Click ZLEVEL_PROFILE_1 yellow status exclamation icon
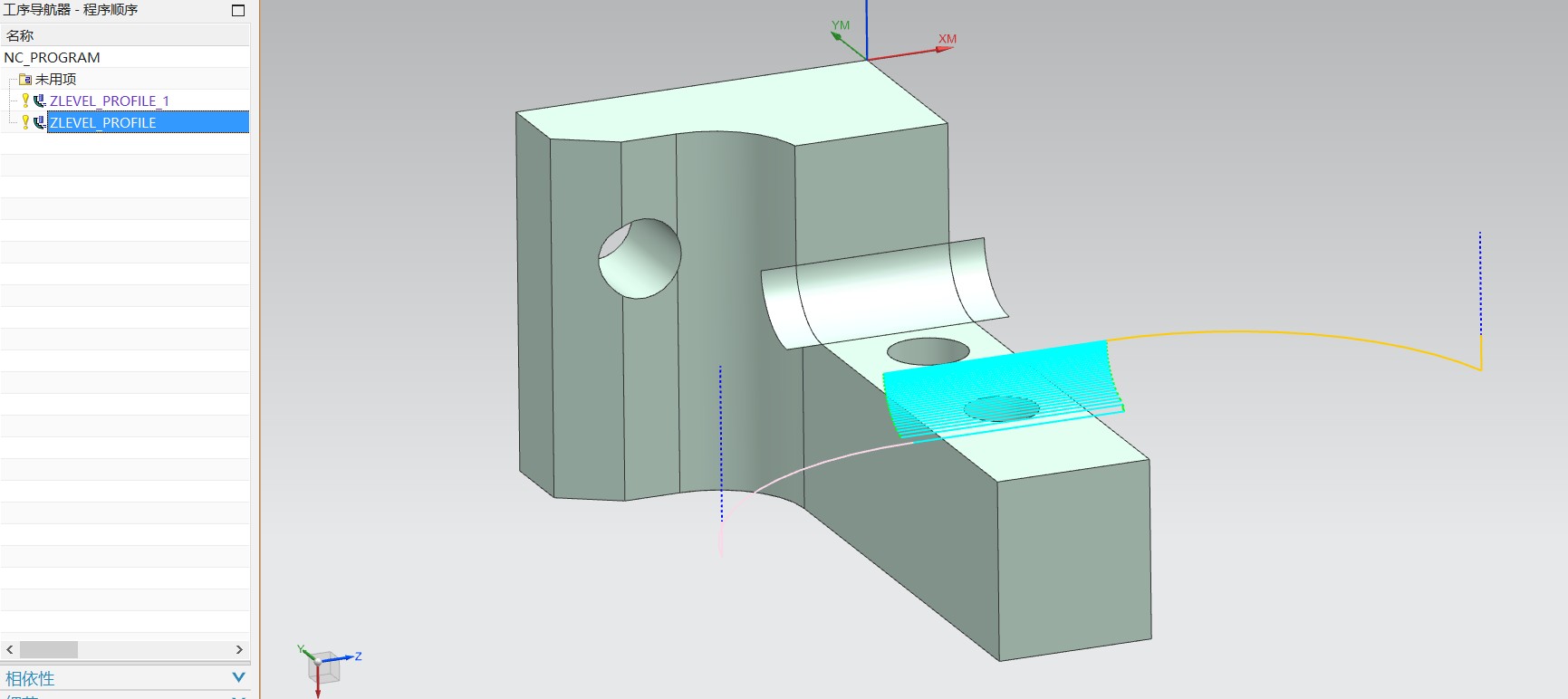The height and width of the screenshot is (699, 1568). (x=25, y=101)
